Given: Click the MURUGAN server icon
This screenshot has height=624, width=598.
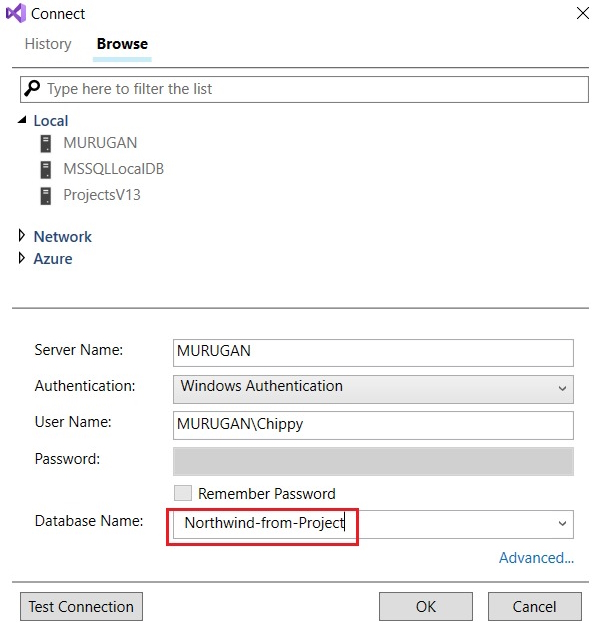Looking at the screenshot, I should click(46, 144).
